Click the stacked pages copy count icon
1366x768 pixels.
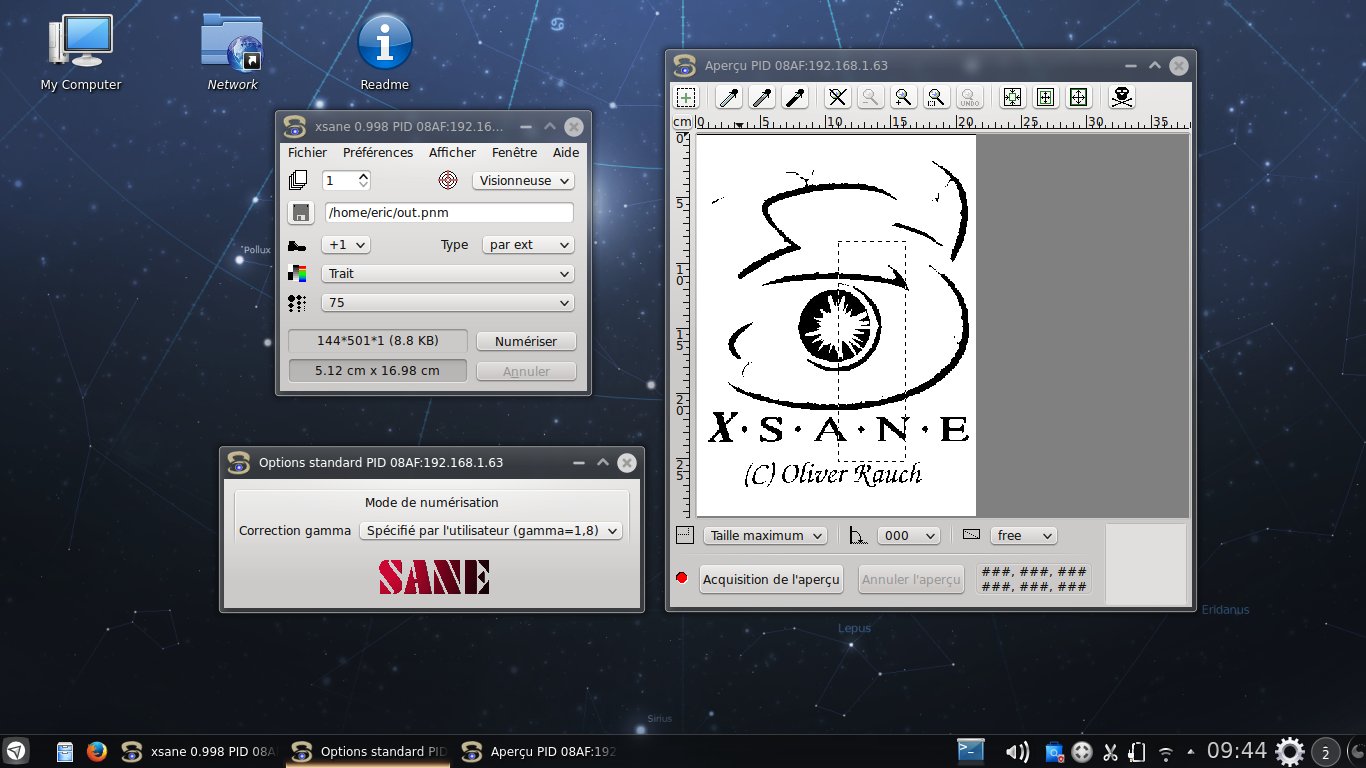pos(298,180)
